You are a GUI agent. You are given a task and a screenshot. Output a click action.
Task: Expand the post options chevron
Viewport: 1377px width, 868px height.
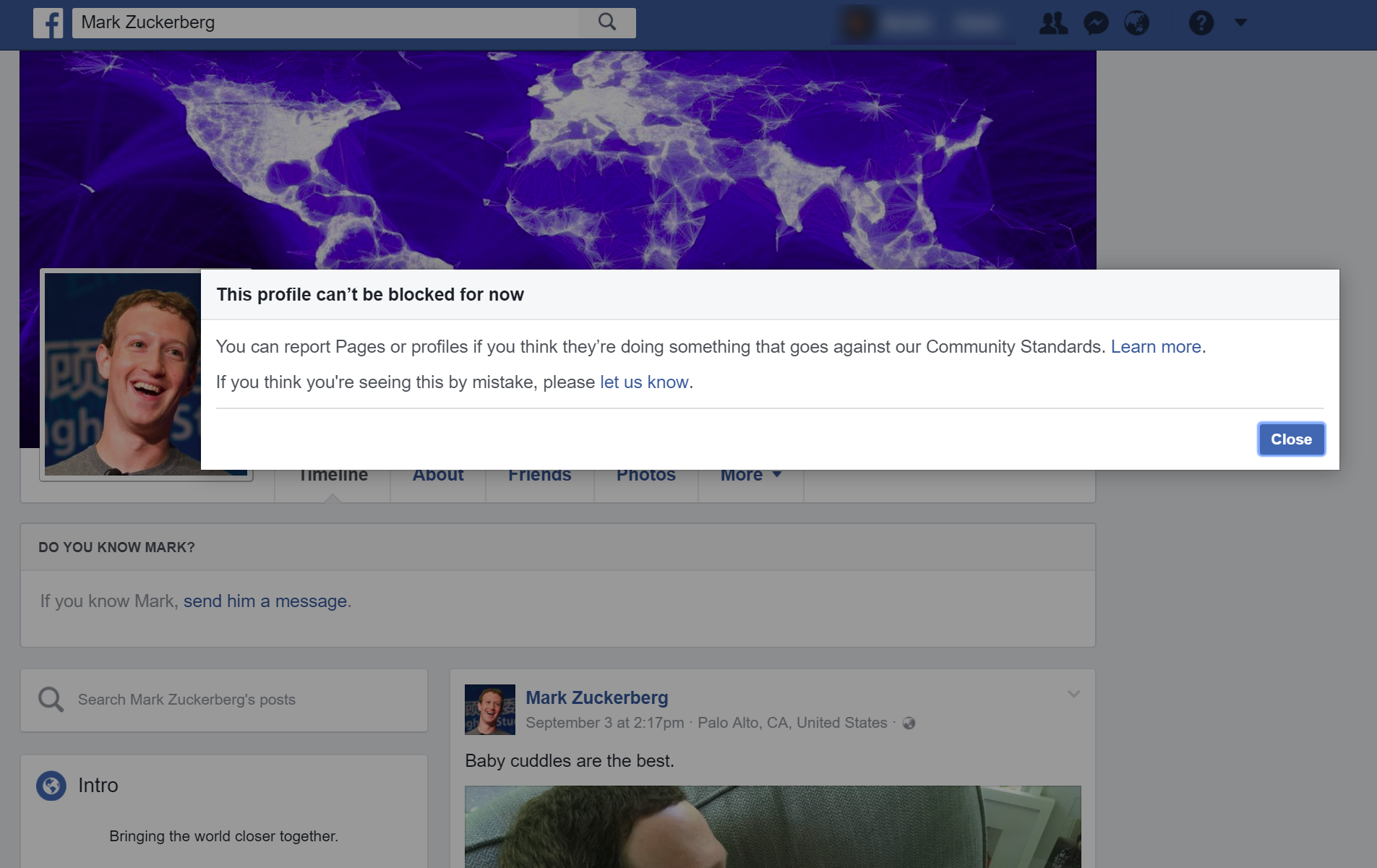coord(1073,695)
